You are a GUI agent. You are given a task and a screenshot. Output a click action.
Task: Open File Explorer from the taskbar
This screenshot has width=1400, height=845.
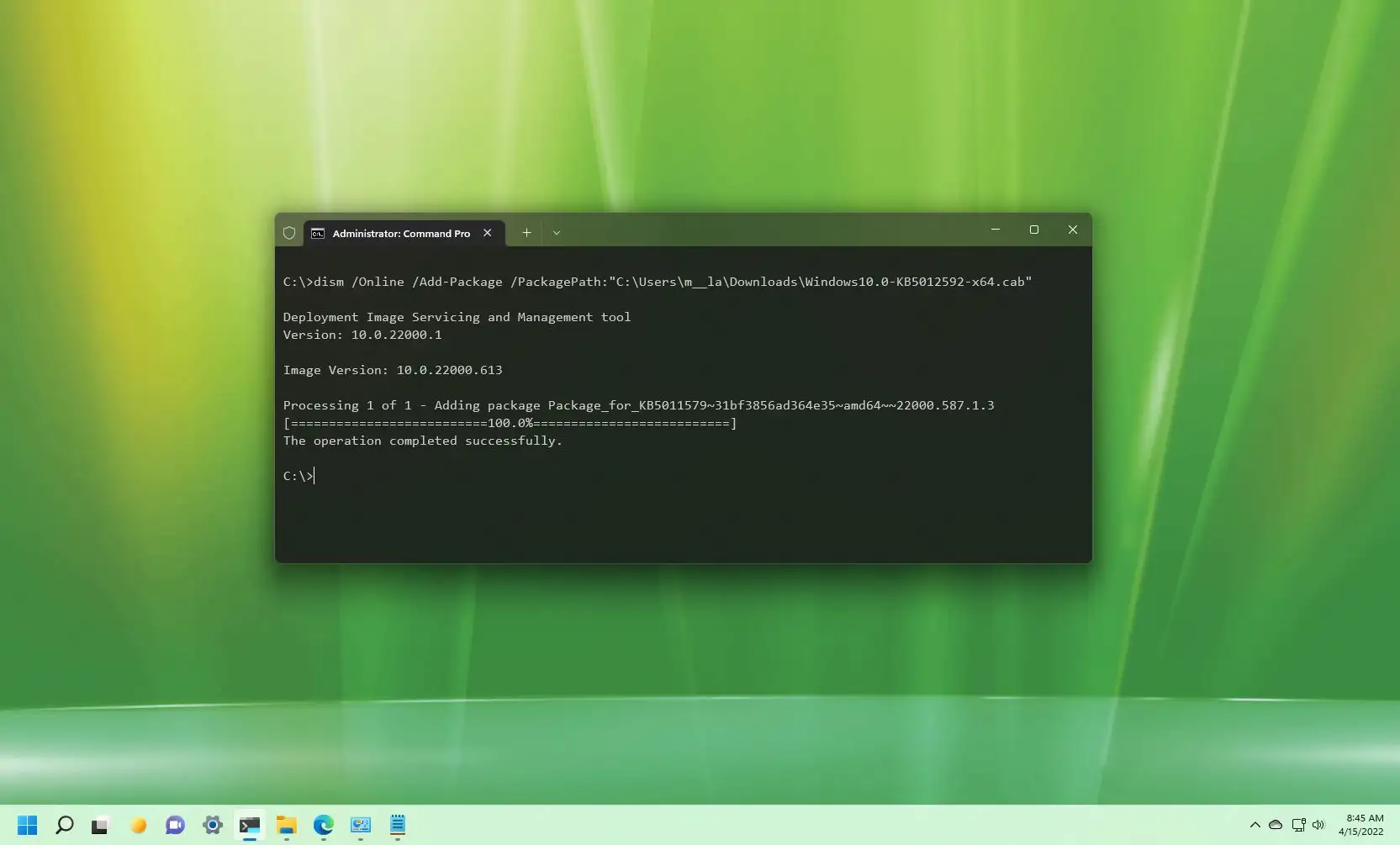tap(286, 826)
